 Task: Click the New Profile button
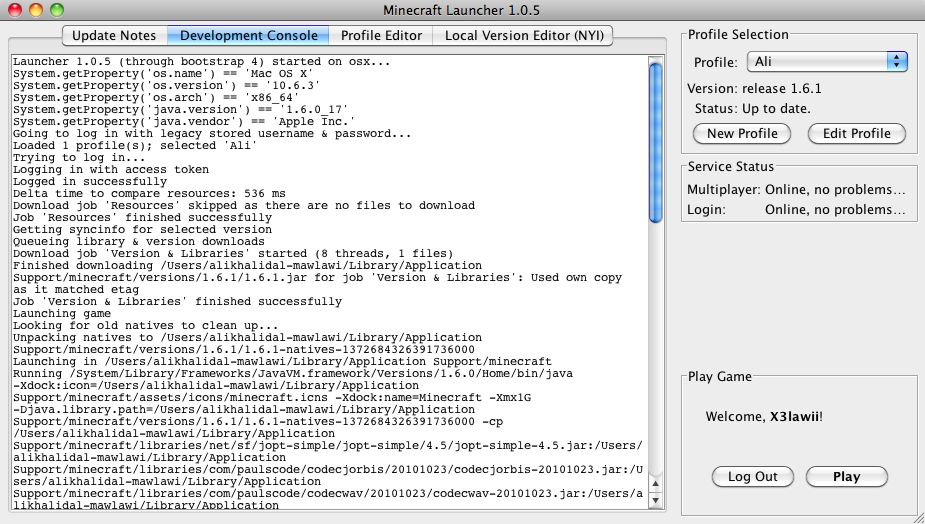(742, 133)
